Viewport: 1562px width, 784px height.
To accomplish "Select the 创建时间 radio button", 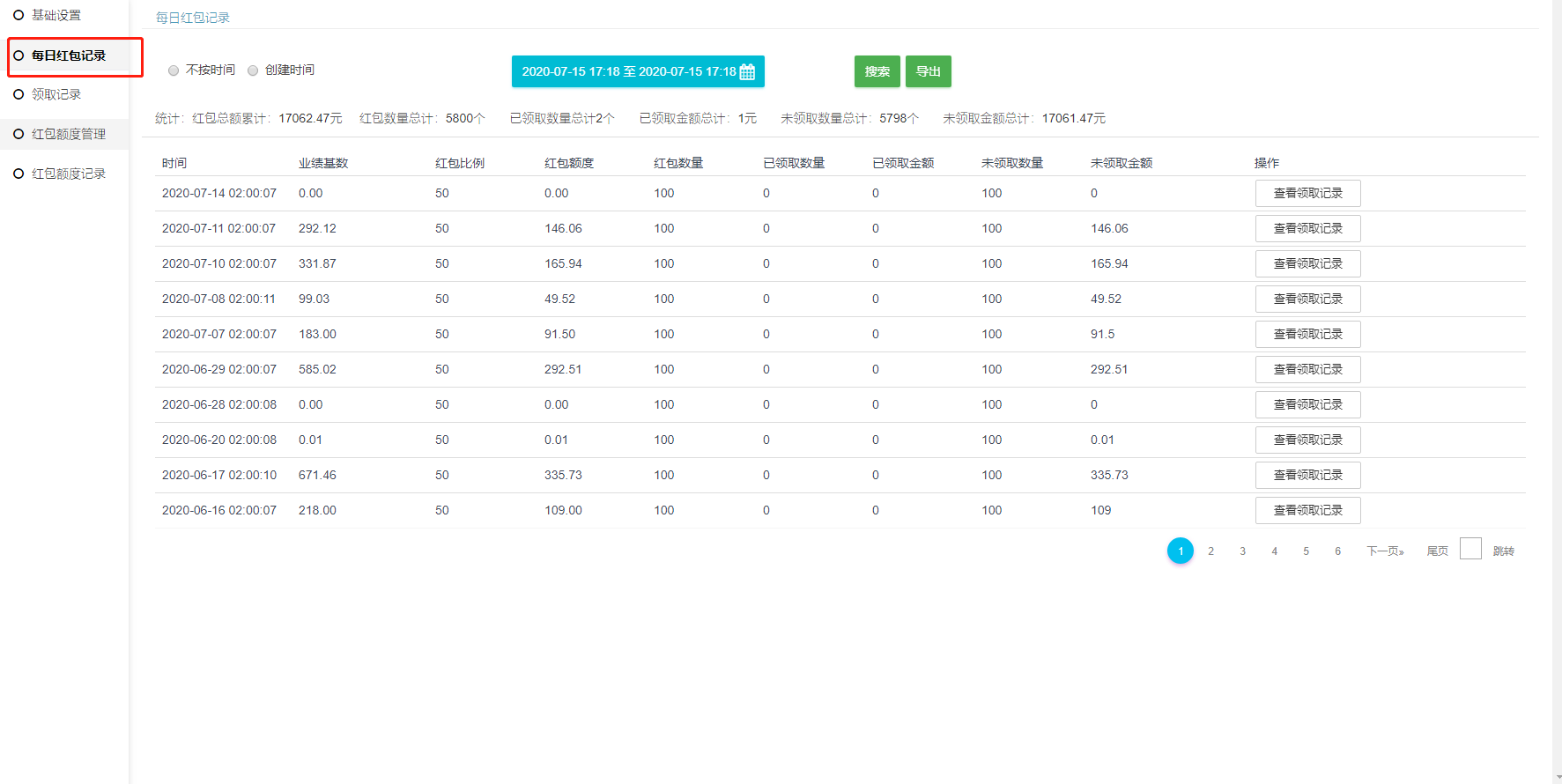I will tap(253, 70).
